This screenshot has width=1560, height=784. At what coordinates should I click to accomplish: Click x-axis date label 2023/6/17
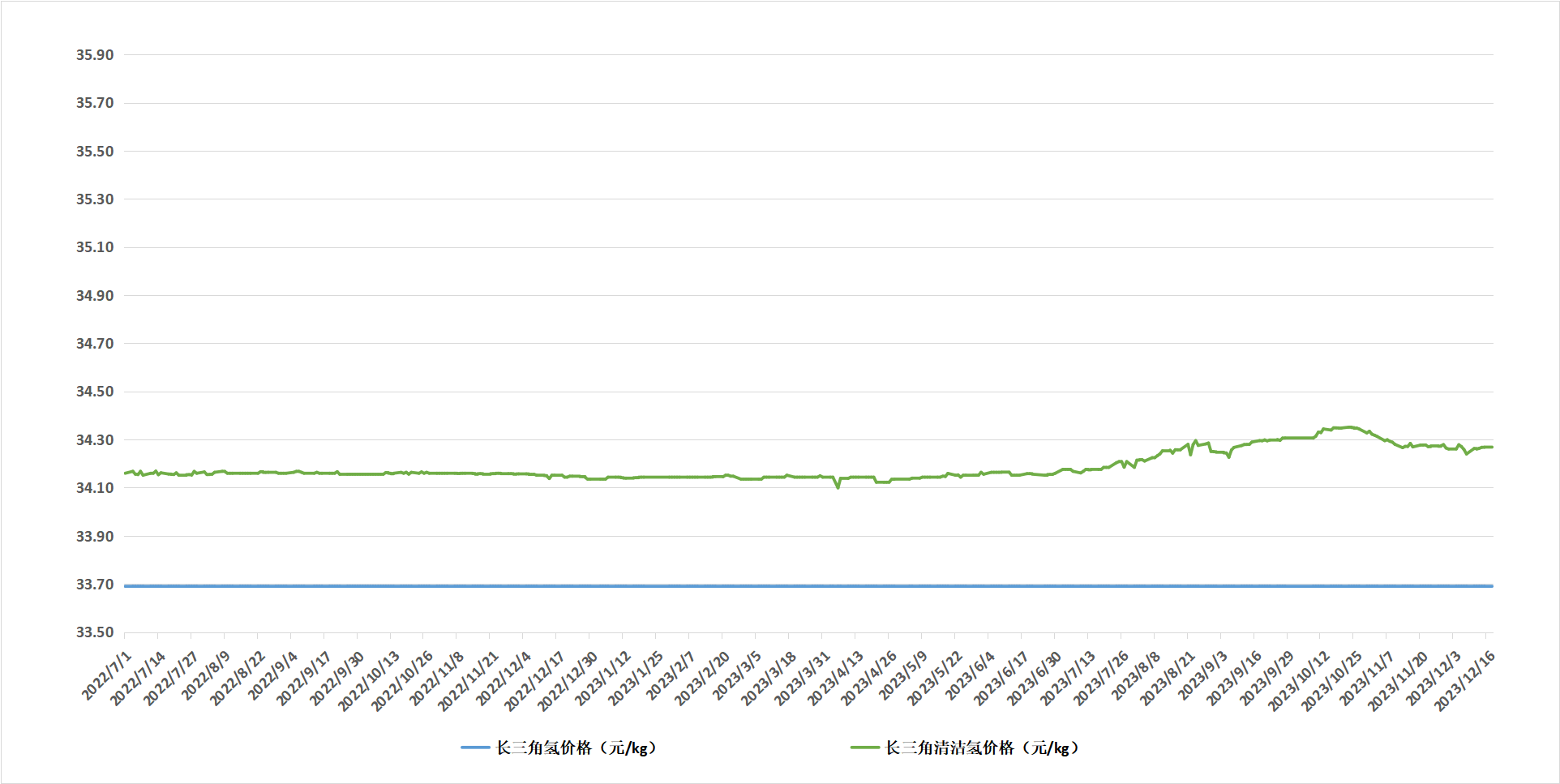(x=1002, y=677)
